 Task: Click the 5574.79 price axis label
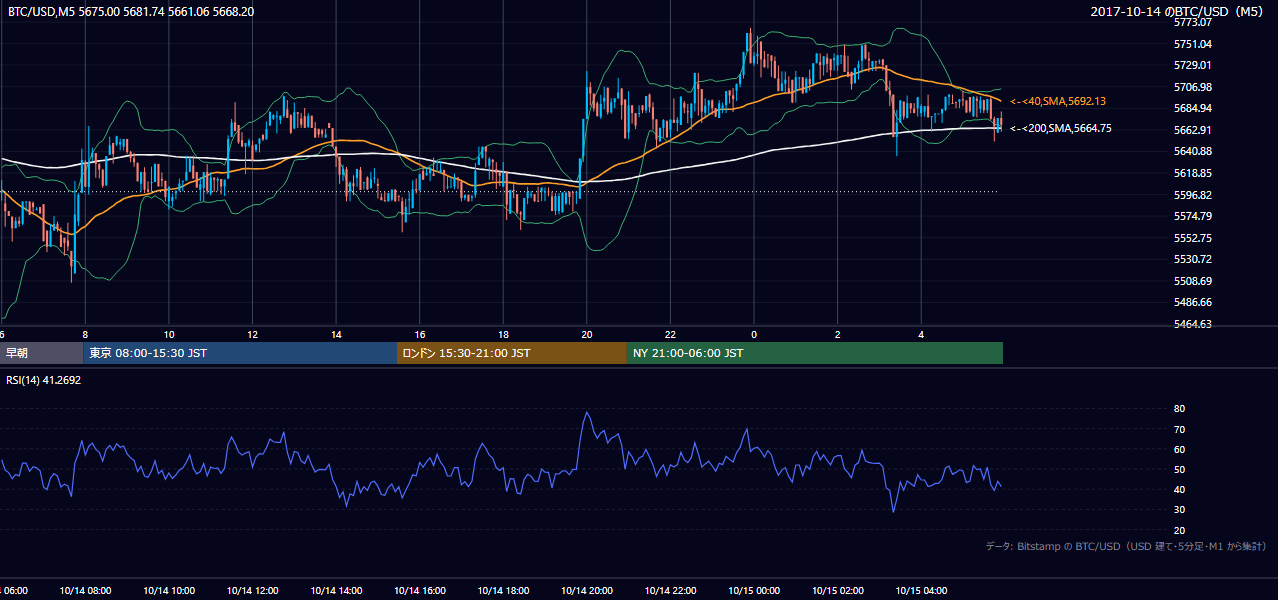tap(1193, 216)
